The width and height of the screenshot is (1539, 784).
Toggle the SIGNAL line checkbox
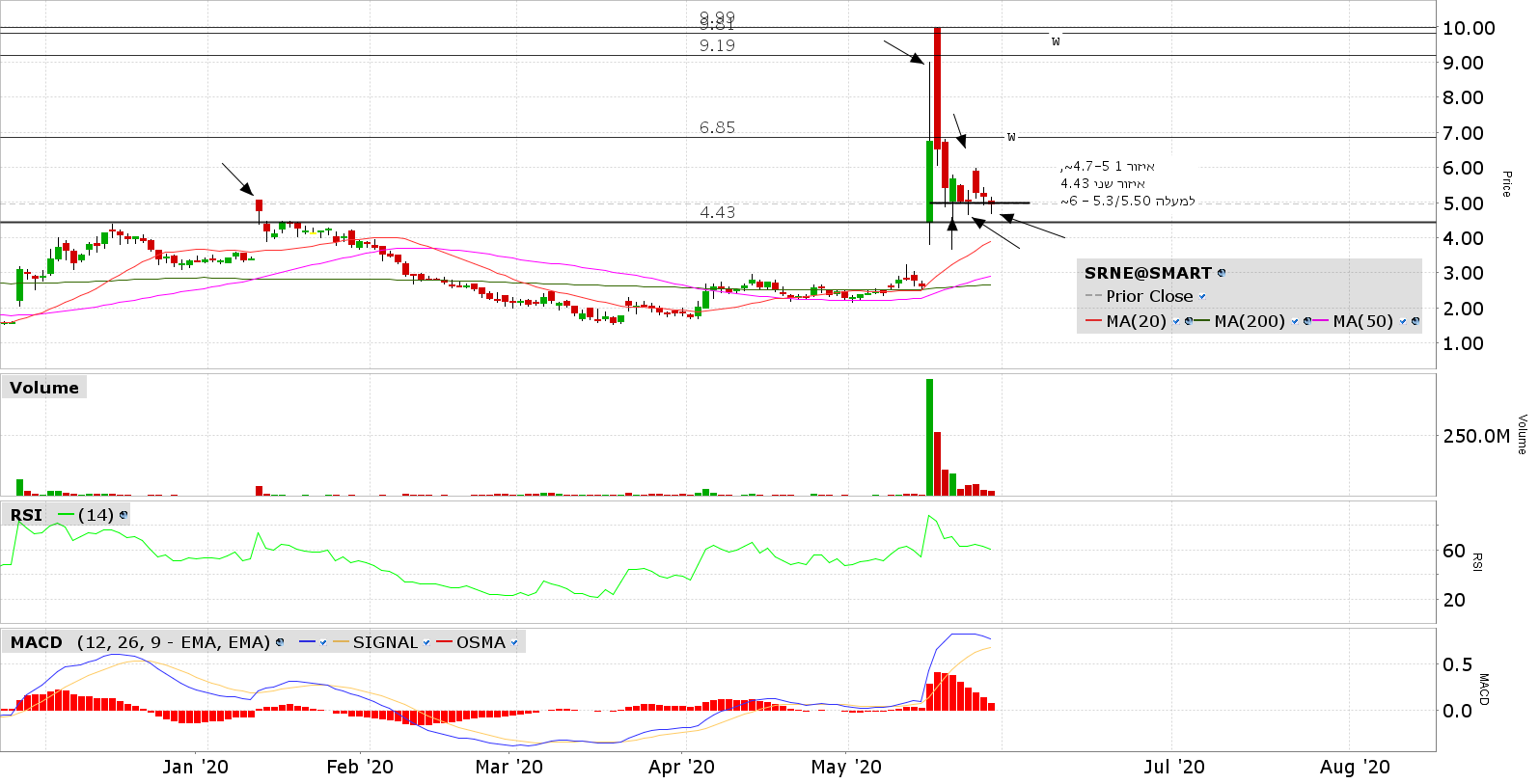coord(426,642)
